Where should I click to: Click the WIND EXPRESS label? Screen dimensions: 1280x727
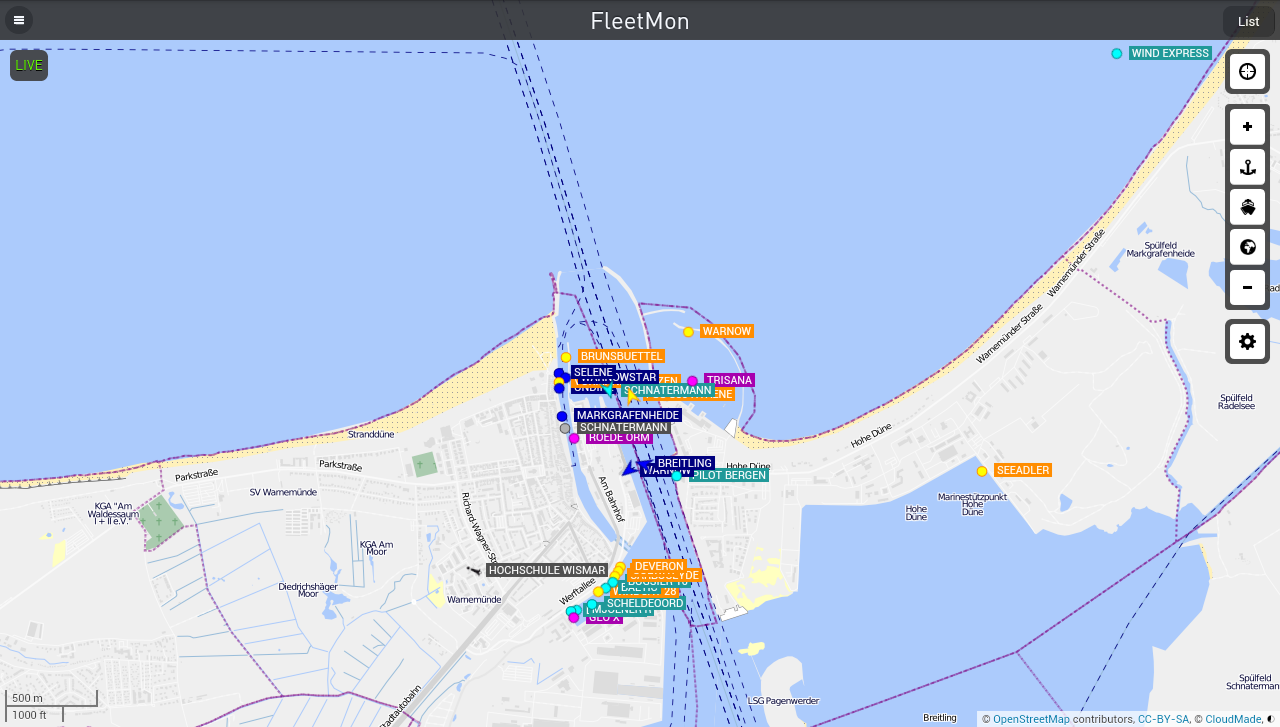pyautogui.click(x=1170, y=53)
